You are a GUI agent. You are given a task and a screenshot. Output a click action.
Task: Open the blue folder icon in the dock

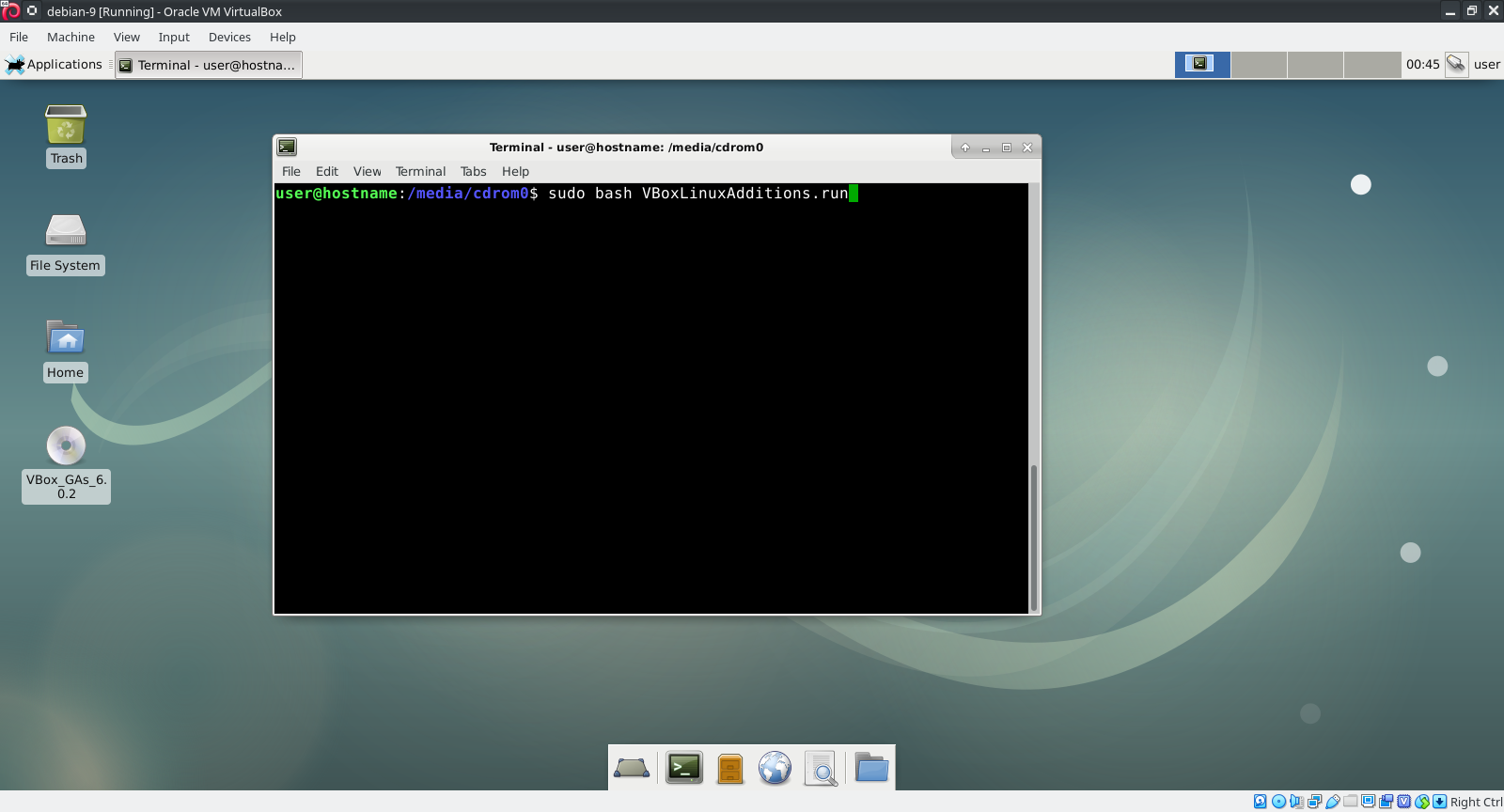click(x=871, y=768)
